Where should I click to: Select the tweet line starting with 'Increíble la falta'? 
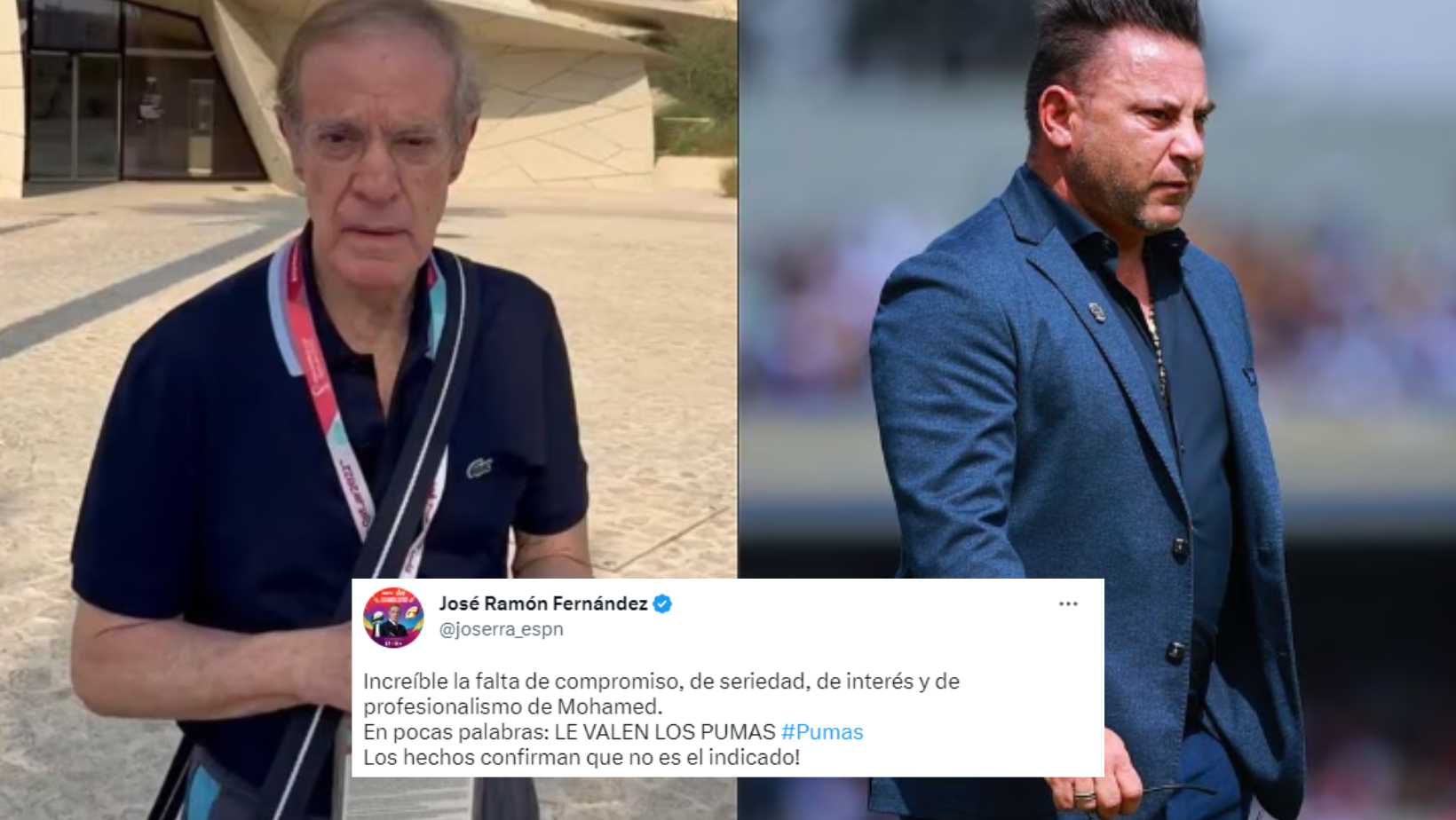point(661,682)
